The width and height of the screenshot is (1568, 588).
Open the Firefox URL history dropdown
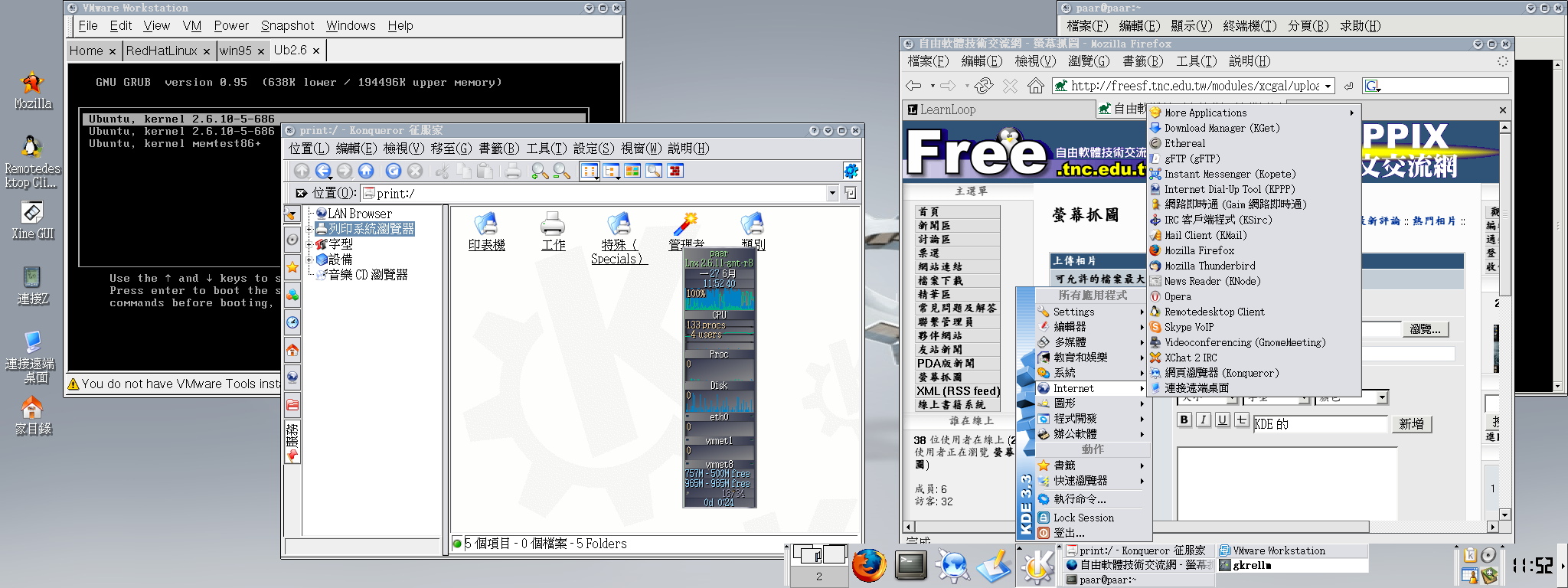1328,86
